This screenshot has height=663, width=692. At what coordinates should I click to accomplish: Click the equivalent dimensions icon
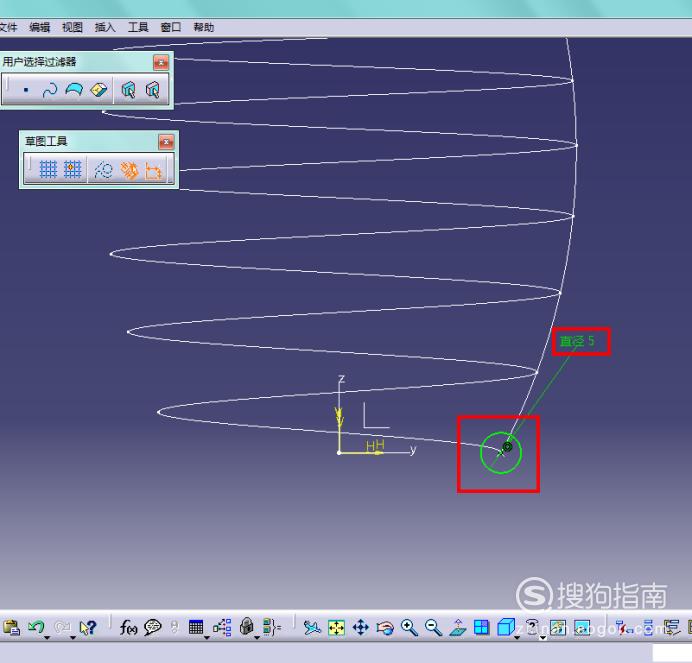coord(271,627)
